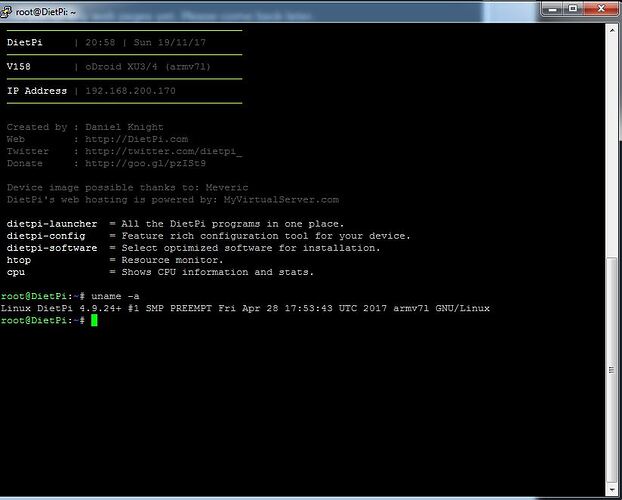Viewport: 622px width, 500px height.
Task: Click the 'root@DietPi: ~' window title
Action: pyautogui.click(x=46, y=12)
